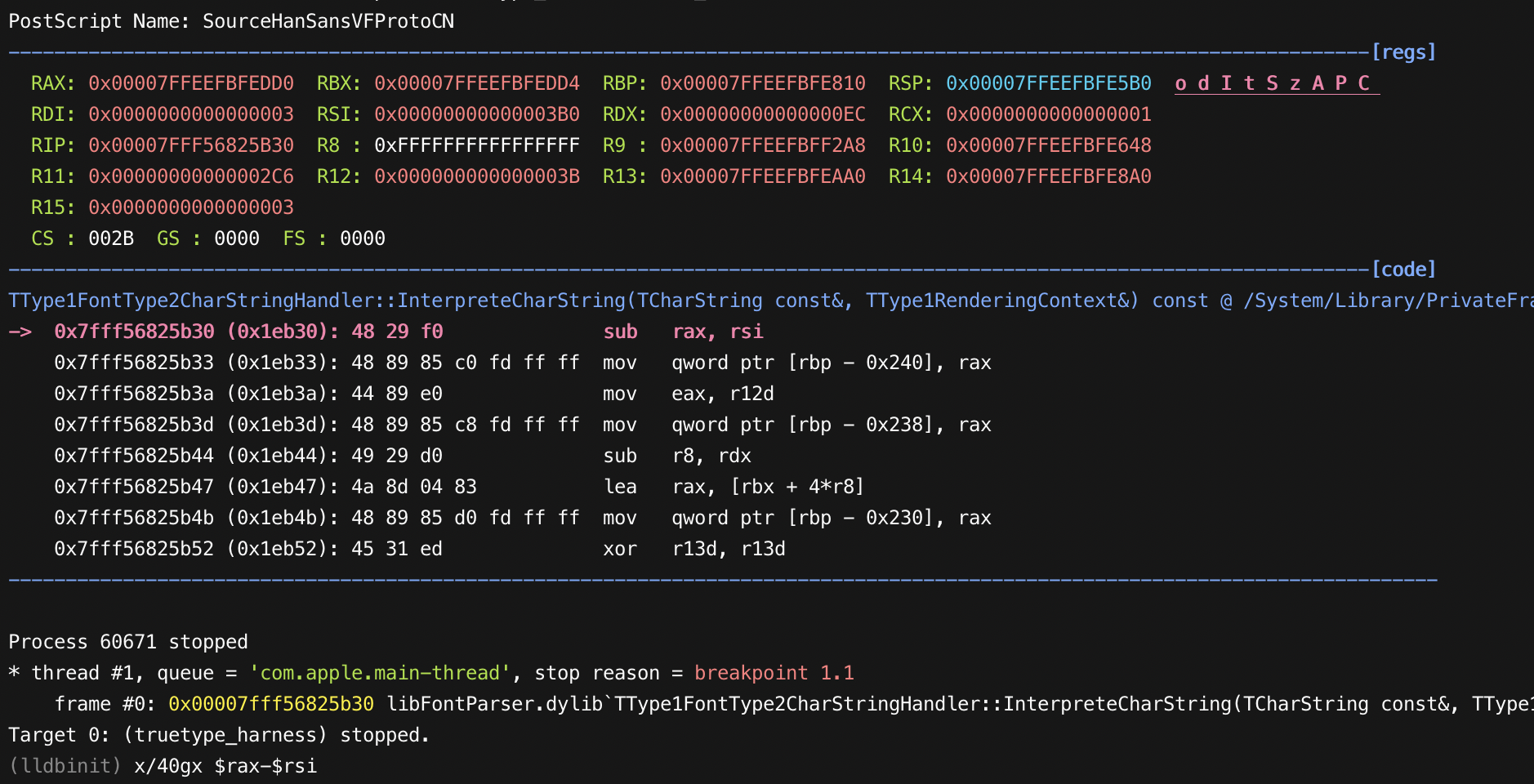
Task: Click the CPU flags string after RSP
Action: pyautogui.click(x=1276, y=83)
